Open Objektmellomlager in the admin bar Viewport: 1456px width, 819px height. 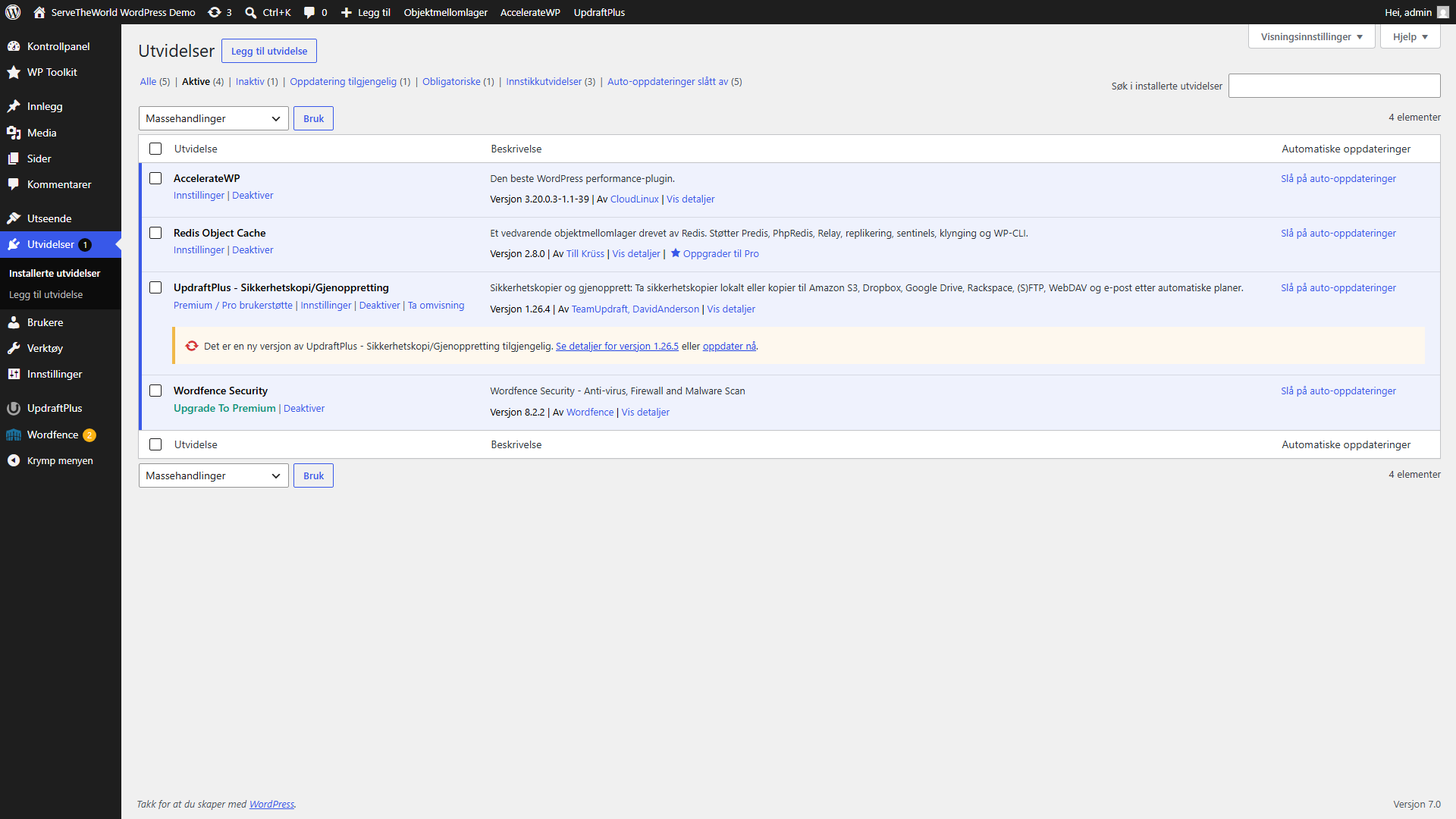pyautogui.click(x=445, y=12)
